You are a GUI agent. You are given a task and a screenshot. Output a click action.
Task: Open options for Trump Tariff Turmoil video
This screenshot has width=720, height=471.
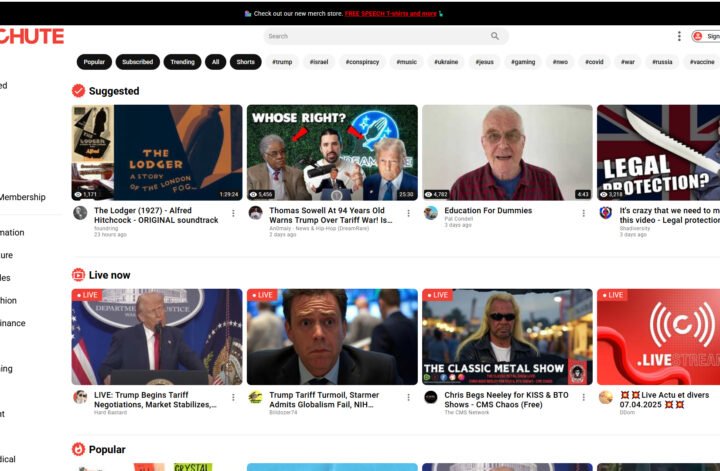pos(408,398)
